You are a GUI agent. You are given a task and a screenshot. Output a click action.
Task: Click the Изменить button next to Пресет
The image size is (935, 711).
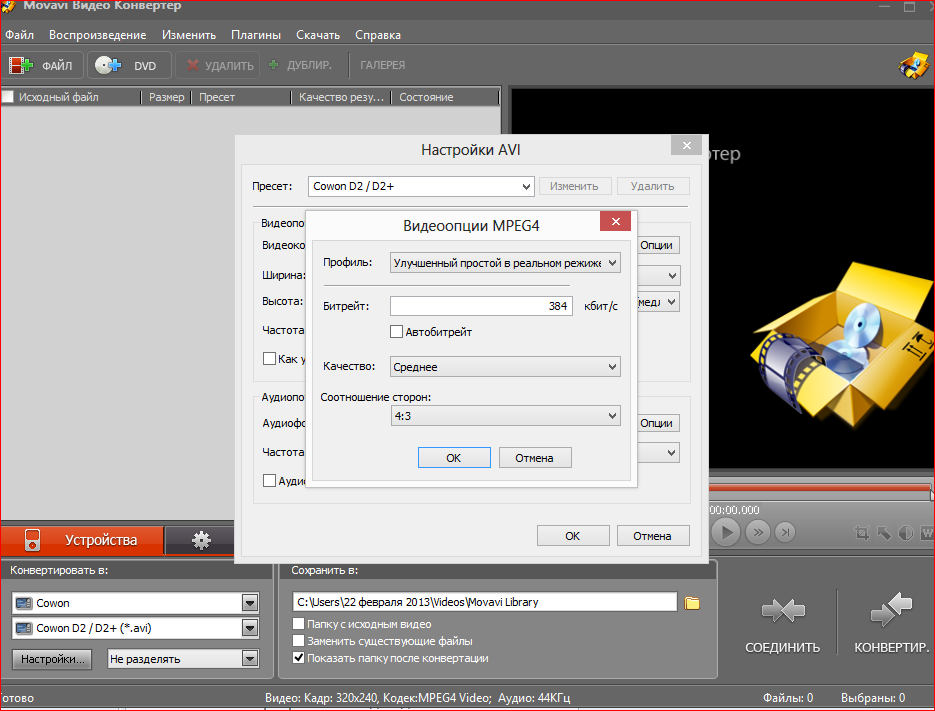click(575, 186)
